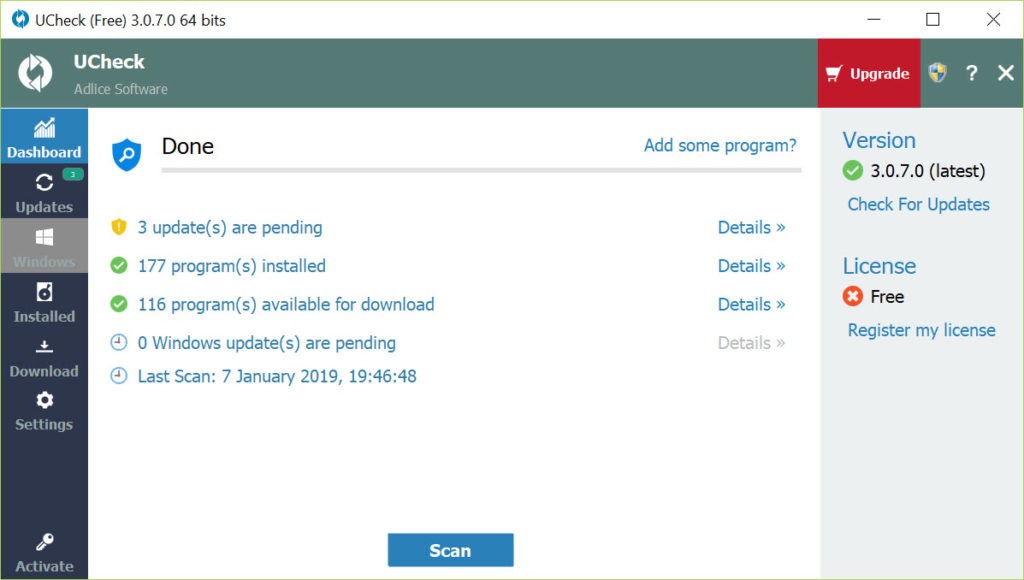The image size is (1024, 580).
Task: Click '3 update(s) are pending' text
Action: (229, 227)
